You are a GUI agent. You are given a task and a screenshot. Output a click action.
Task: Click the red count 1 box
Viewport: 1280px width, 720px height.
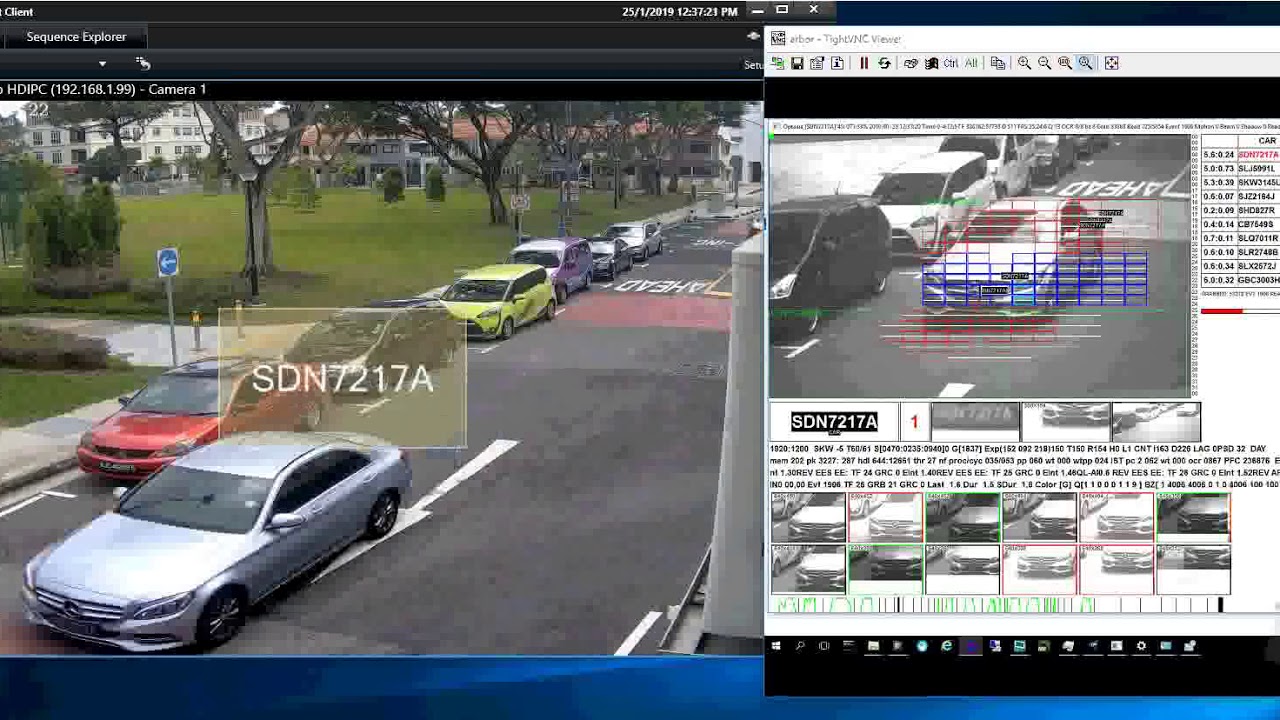pos(913,422)
